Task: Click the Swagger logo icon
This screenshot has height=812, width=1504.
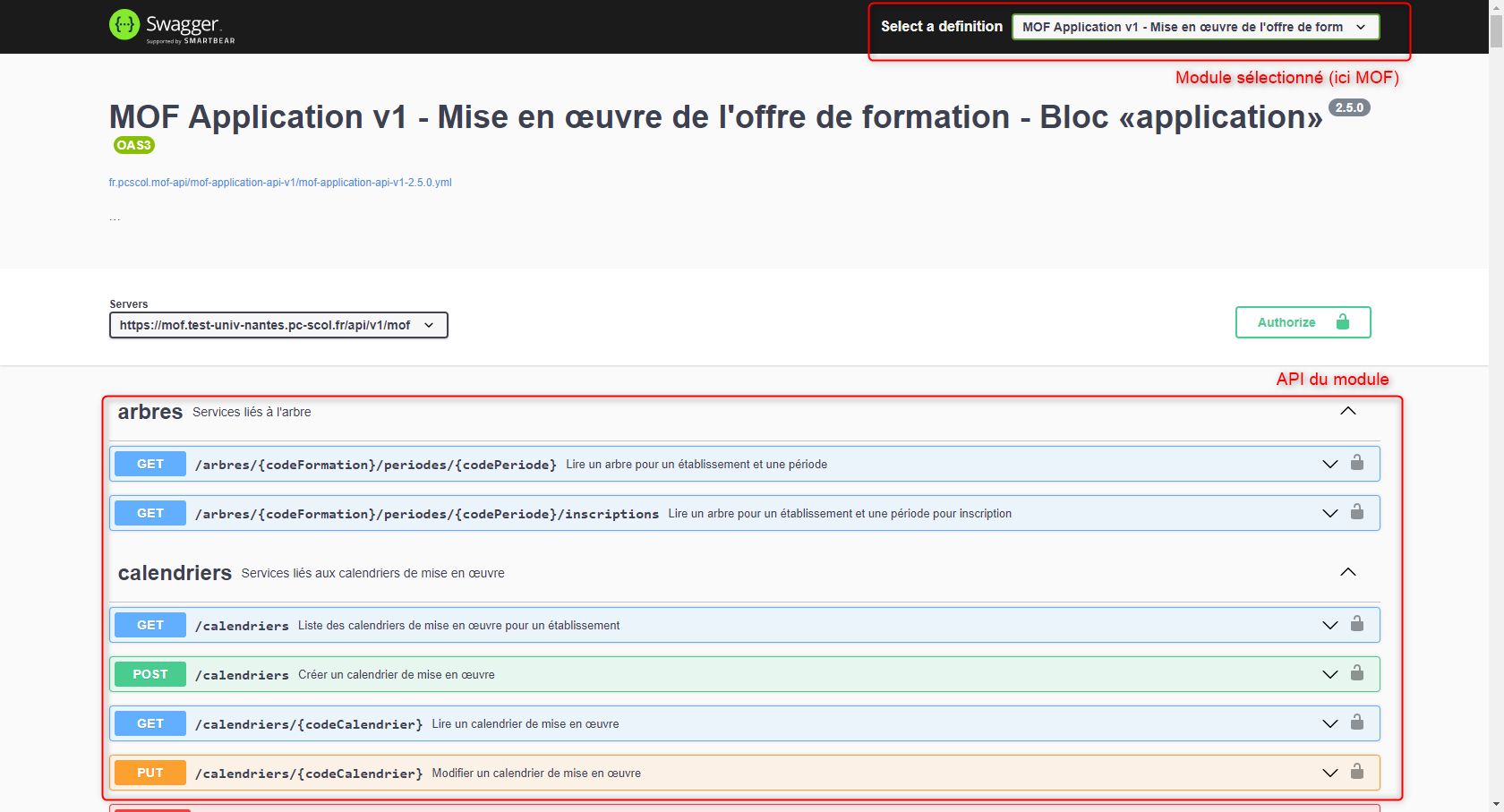Action: click(124, 25)
